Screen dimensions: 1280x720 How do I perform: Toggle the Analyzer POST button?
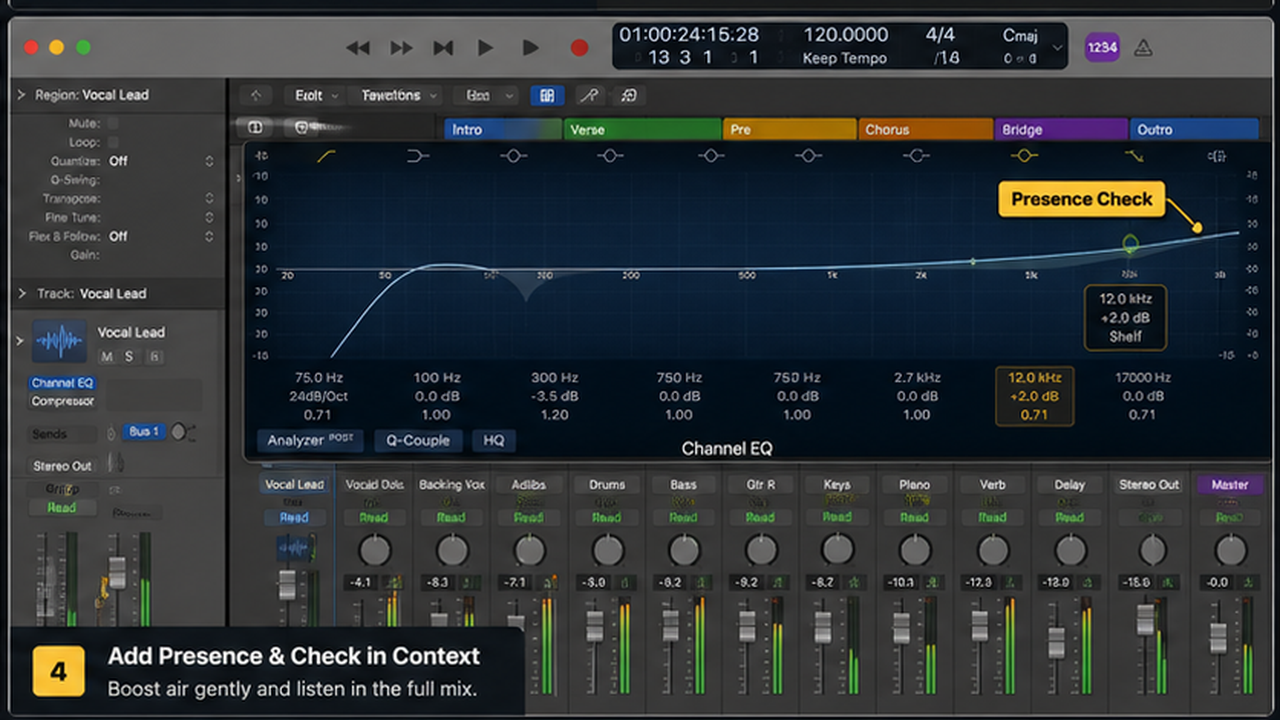click(310, 440)
